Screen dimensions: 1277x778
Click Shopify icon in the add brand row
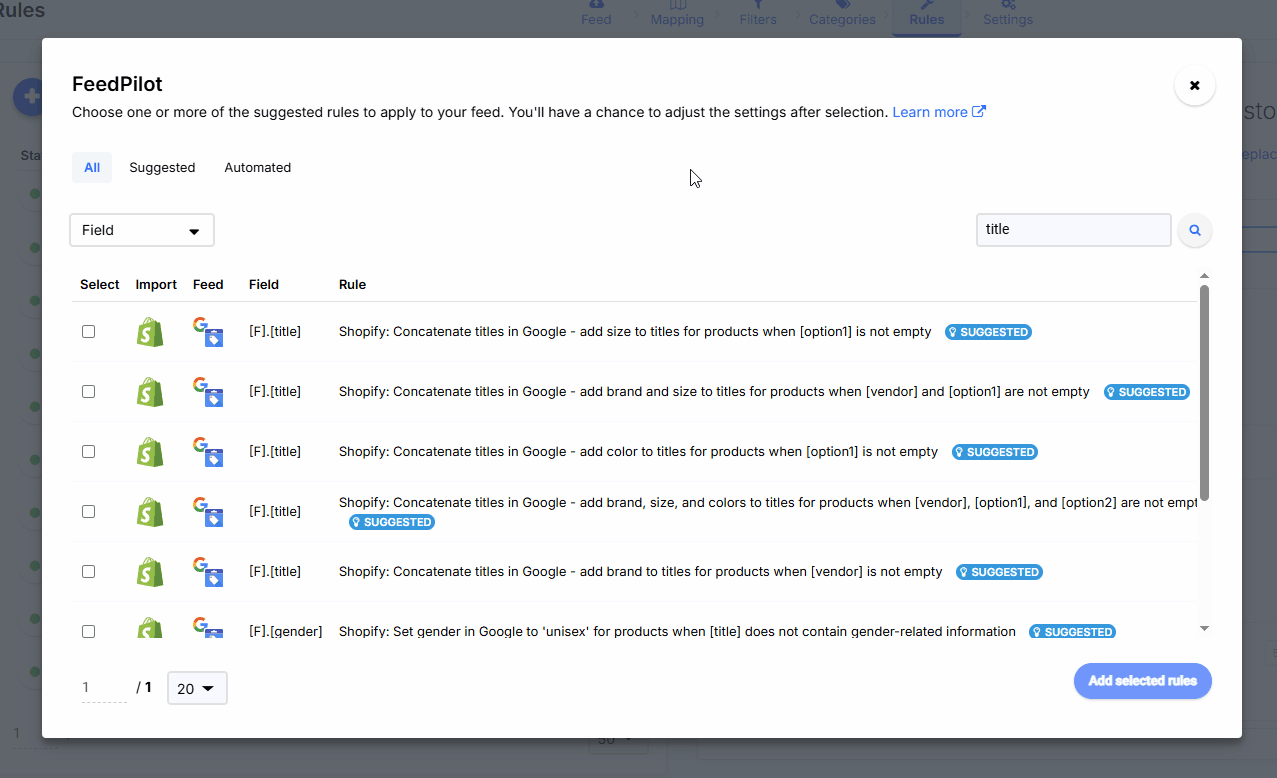150,572
